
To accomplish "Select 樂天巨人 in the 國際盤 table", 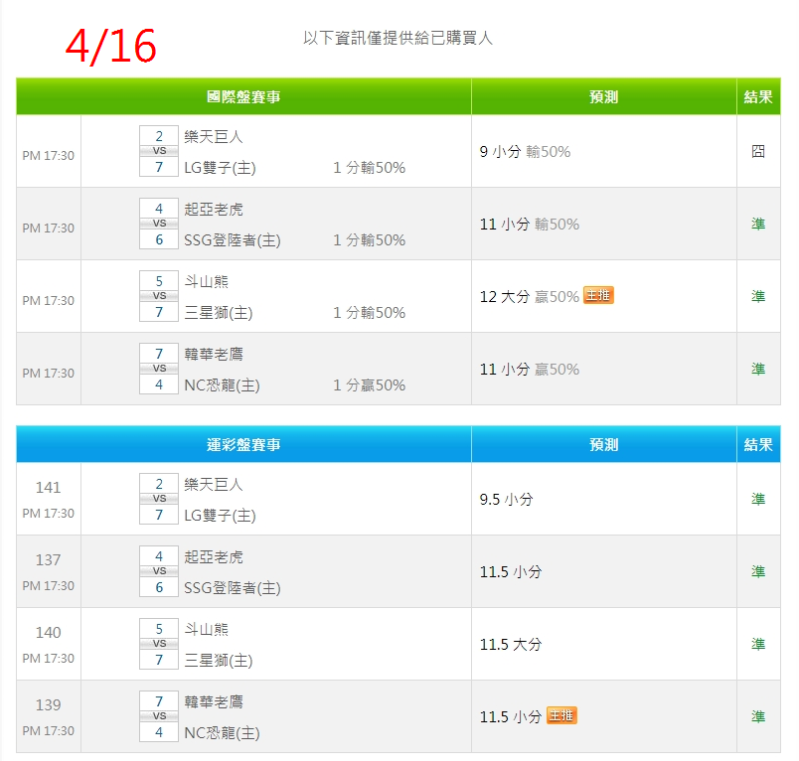I will 214,136.
